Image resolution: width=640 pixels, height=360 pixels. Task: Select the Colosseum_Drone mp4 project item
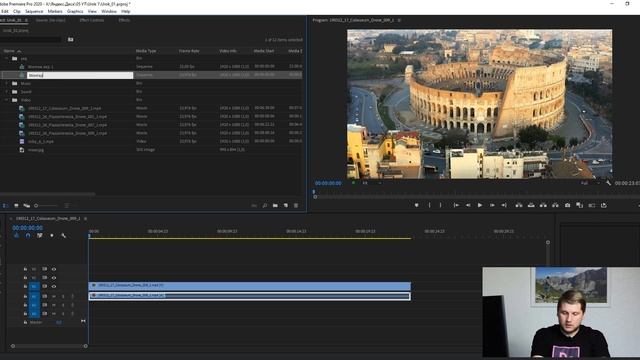(64, 109)
